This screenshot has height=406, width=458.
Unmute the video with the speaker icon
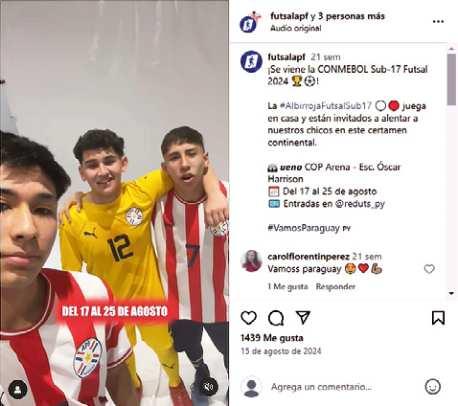point(209,387)
